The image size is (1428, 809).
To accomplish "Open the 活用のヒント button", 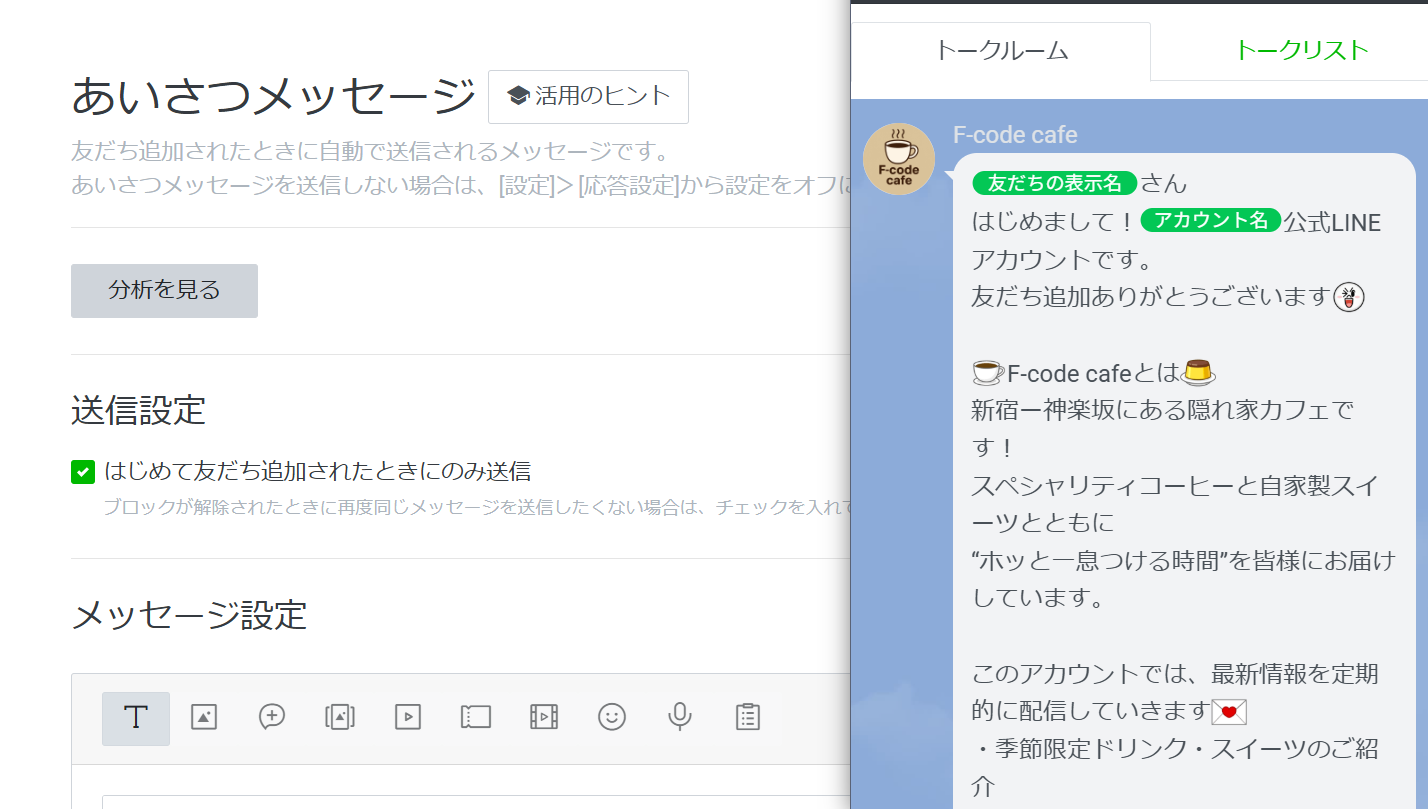I will pyautogui.click(x=588, y=97).
